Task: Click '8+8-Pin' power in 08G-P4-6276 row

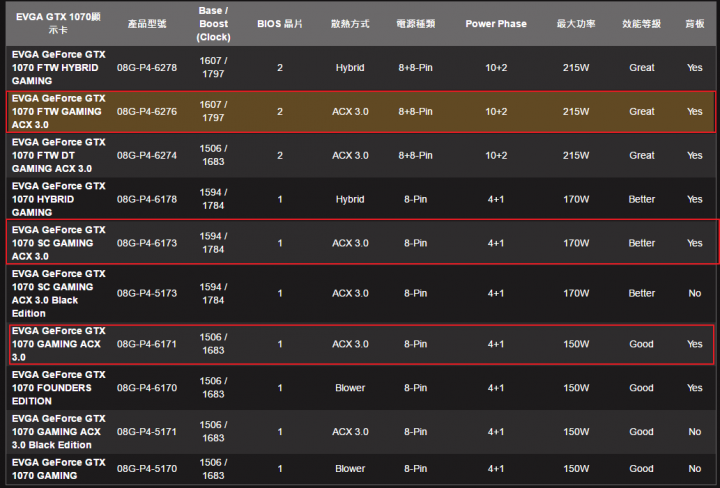Action: point(416,112)
